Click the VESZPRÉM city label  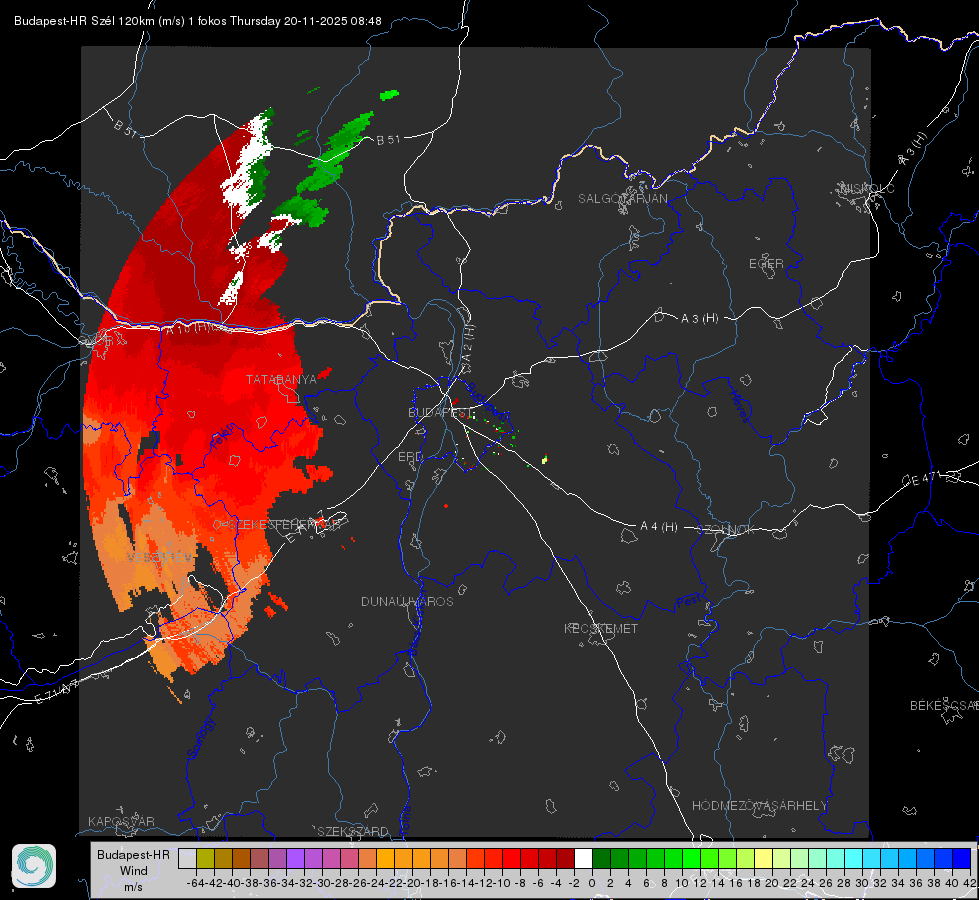coord(160,556)
